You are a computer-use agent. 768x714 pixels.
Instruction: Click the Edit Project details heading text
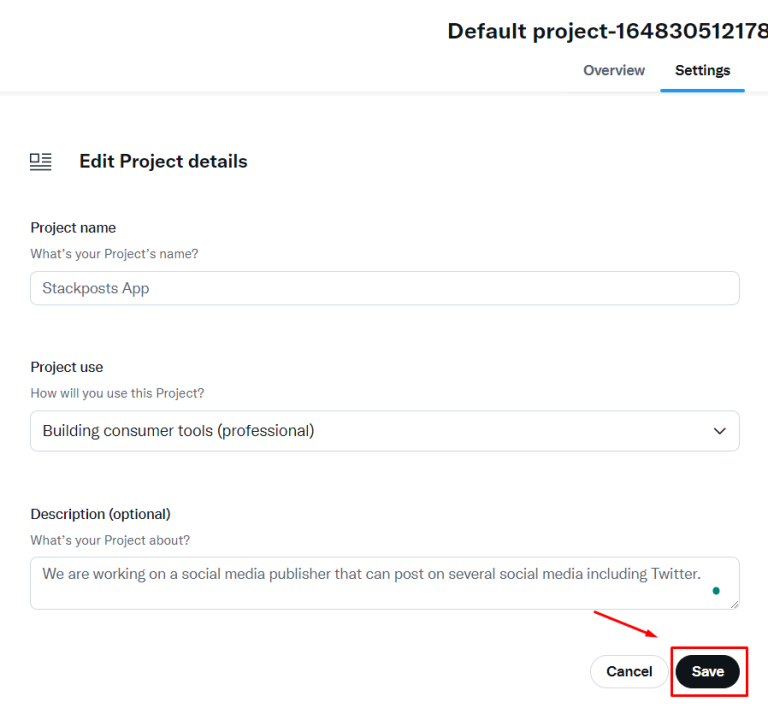(163, 162)
